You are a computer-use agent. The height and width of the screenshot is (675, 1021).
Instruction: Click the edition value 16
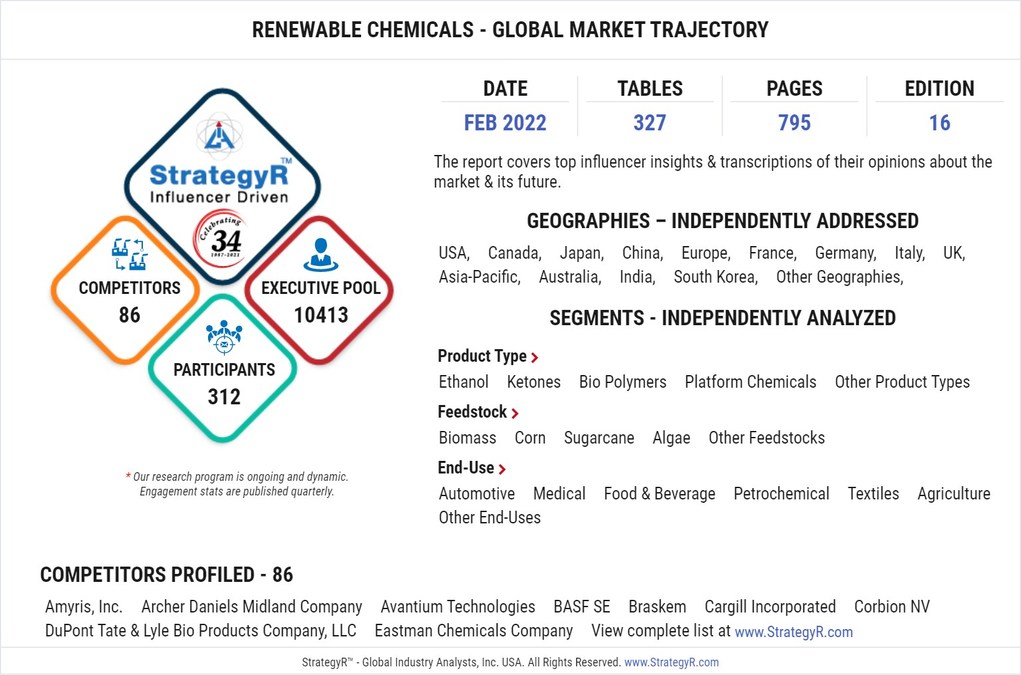pyautogui.click(x=939, y=122)
